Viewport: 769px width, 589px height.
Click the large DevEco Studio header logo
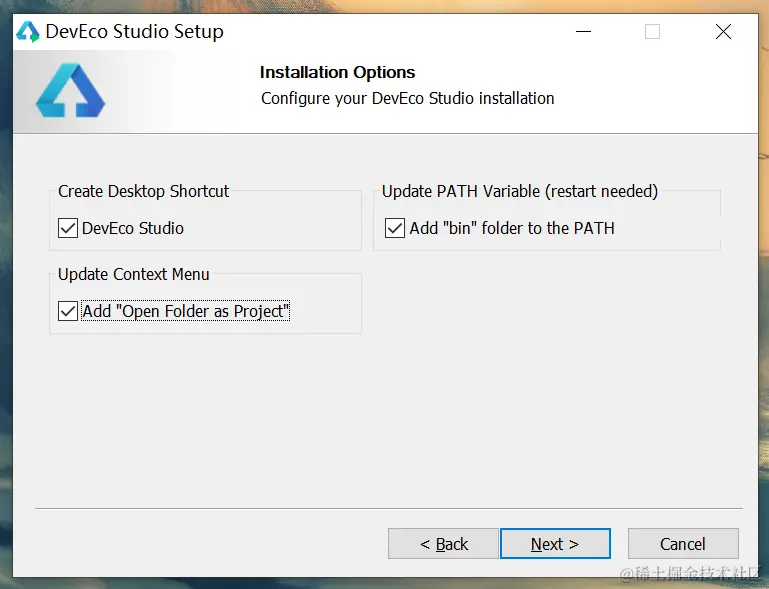[x=69, y=90]
